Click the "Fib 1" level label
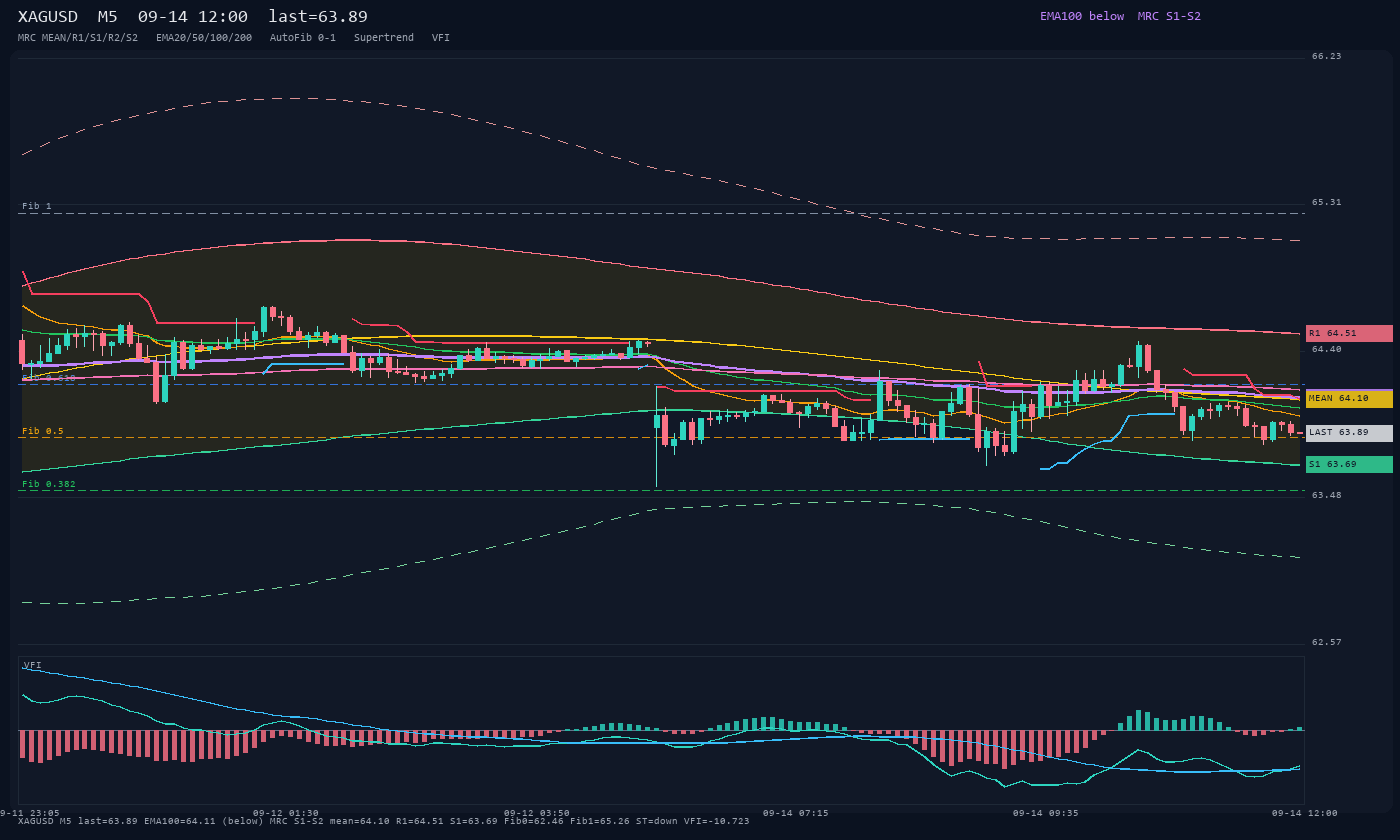Viewport: 1400px width, 840px height. (x=37, y=206)
